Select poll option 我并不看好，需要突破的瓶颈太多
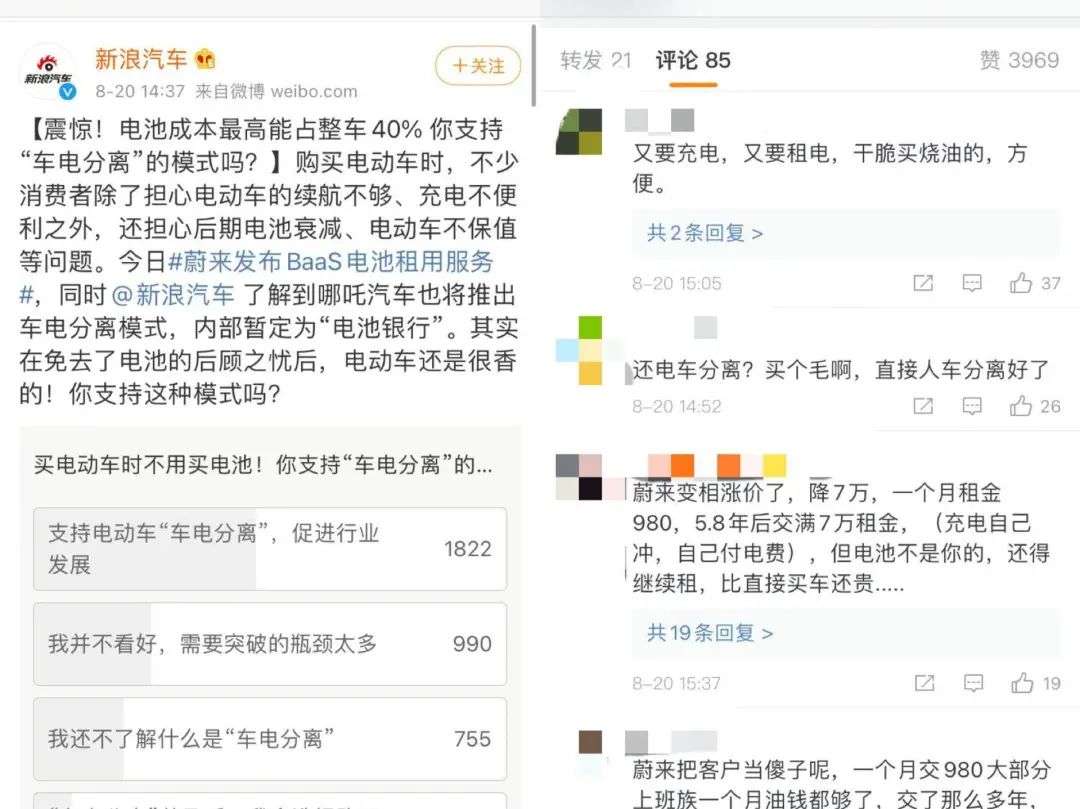This screenshot has height=809, width=1080. pyautogui.click(x=270, y=644)
